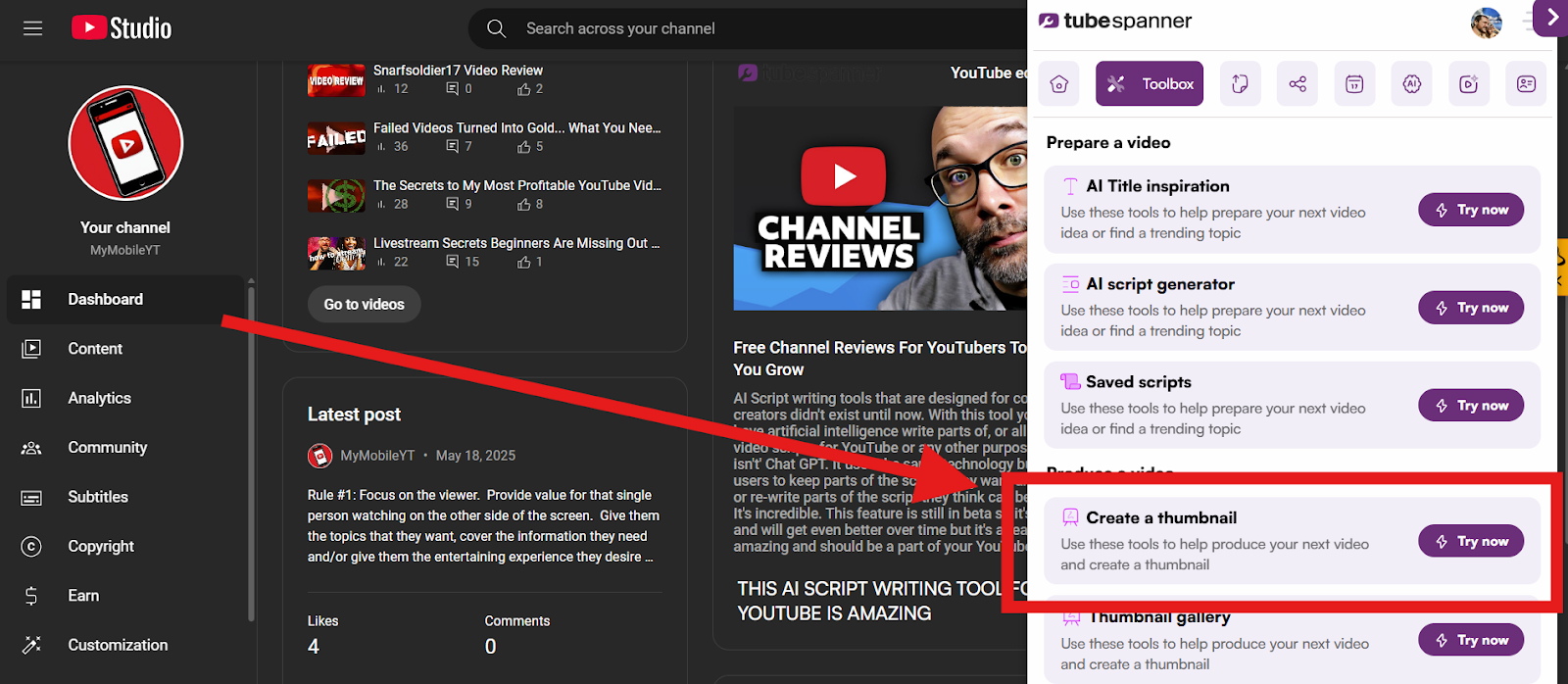Click the Earn dollar sign icon

[31, 596]
